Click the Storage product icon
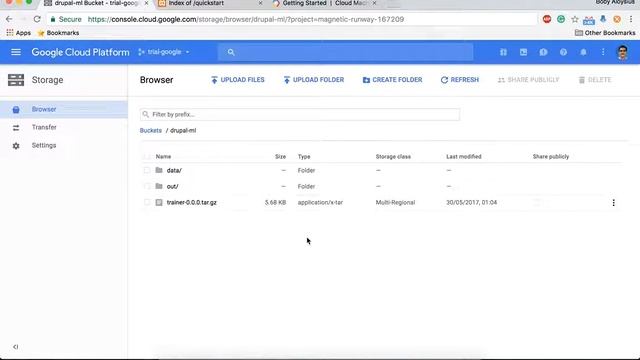The width and height of the screenshot is (640, 360). (16, 80)
